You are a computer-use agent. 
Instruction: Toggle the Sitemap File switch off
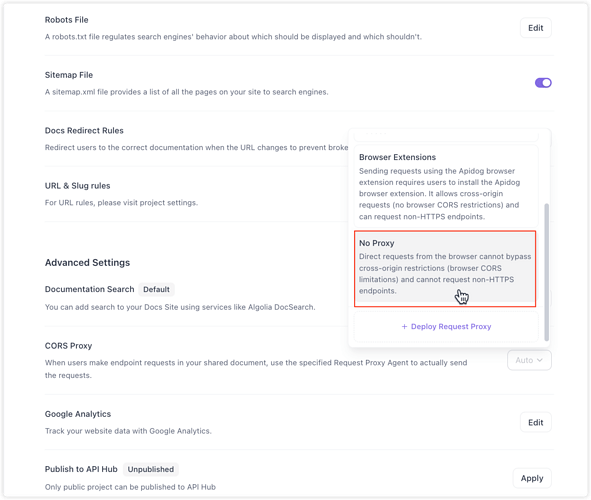[x=543, y=83]
